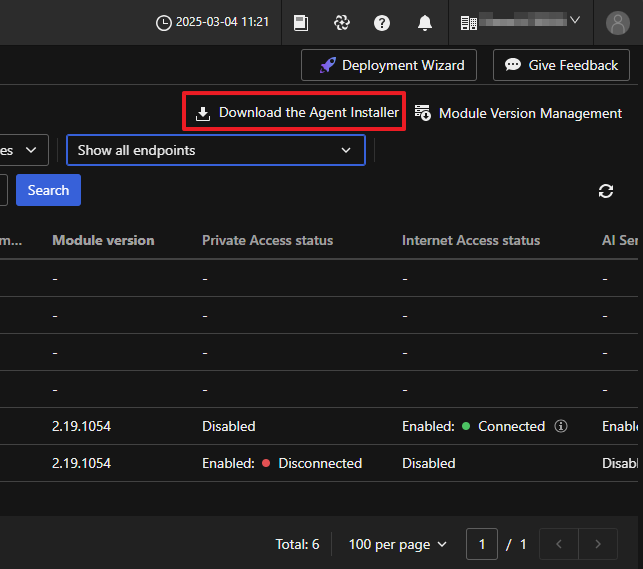Open the help question mark icon
Image resolution: width=643 pixels, height=569 pixels.
[382, 22]
